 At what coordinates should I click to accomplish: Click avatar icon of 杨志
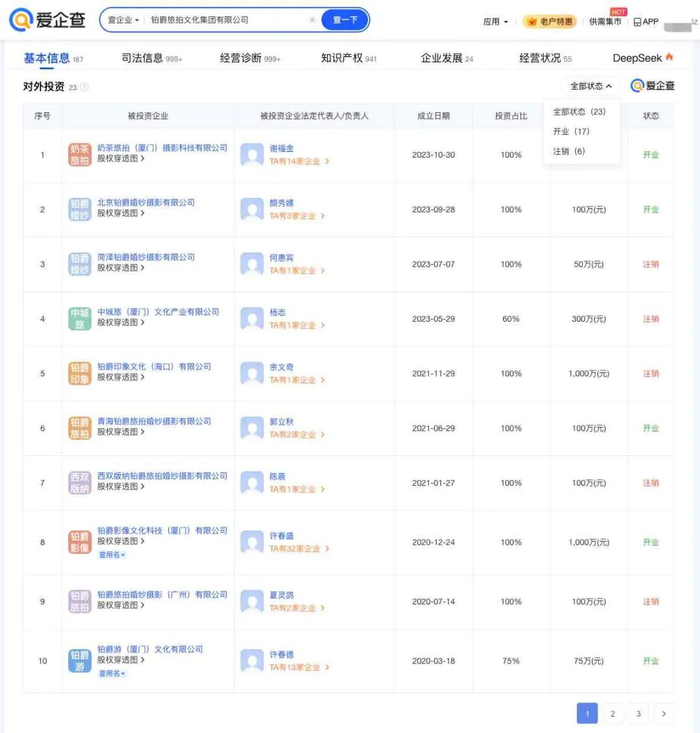tap(252, 319)
